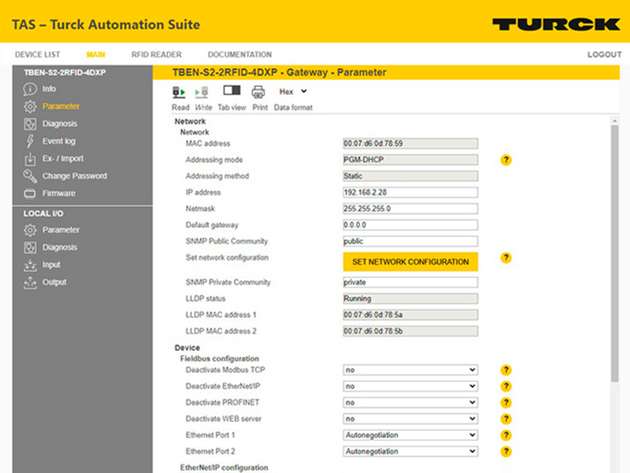The height and width of the screenshot is (473, 630).
Task: Click the parameter list vertical scrollbar
Action: (614, 253)
